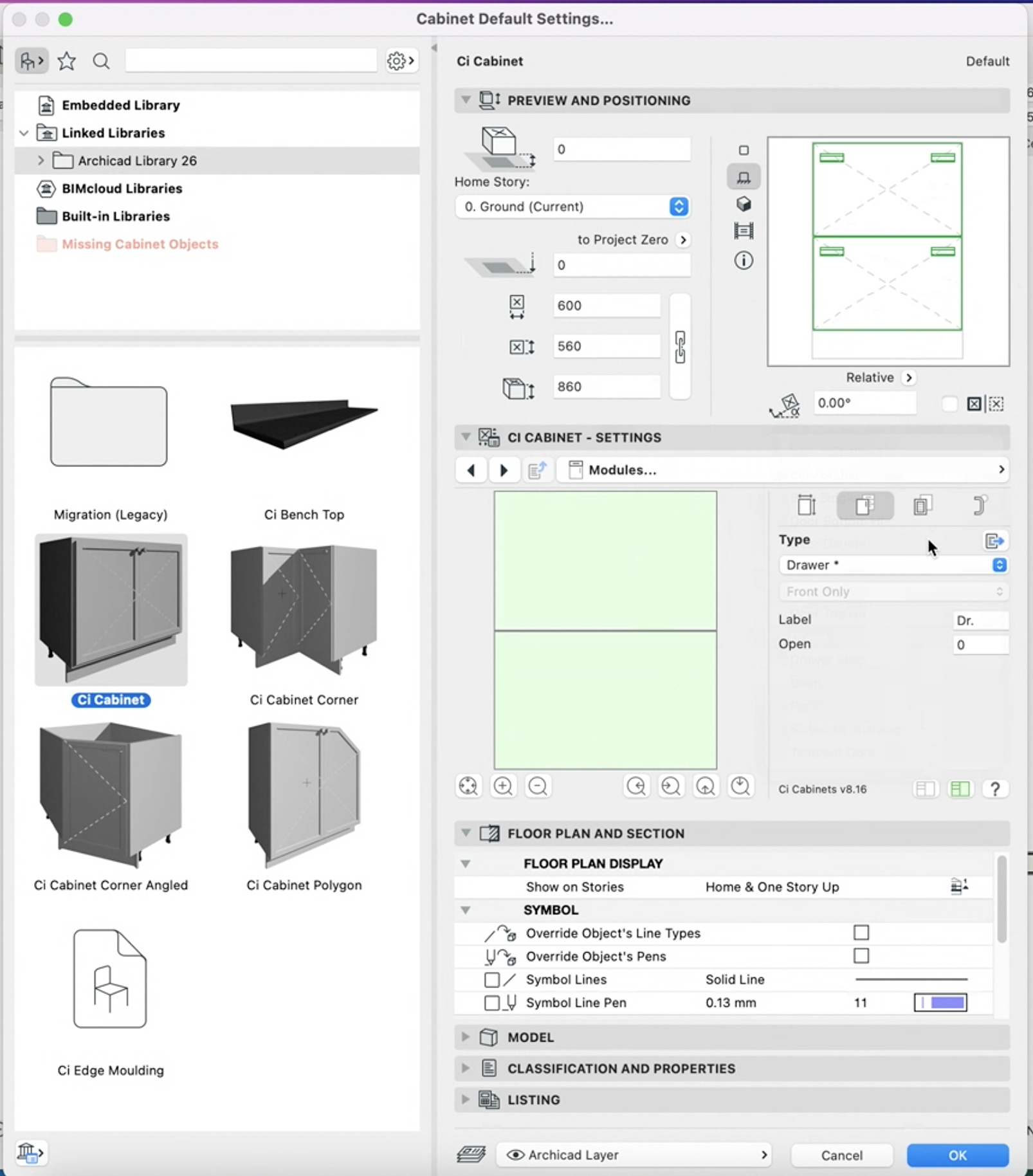The height and width of the screenshot is (1176, 1033).
Task: Click the Cancel button
Action: tap(841, 1155)
